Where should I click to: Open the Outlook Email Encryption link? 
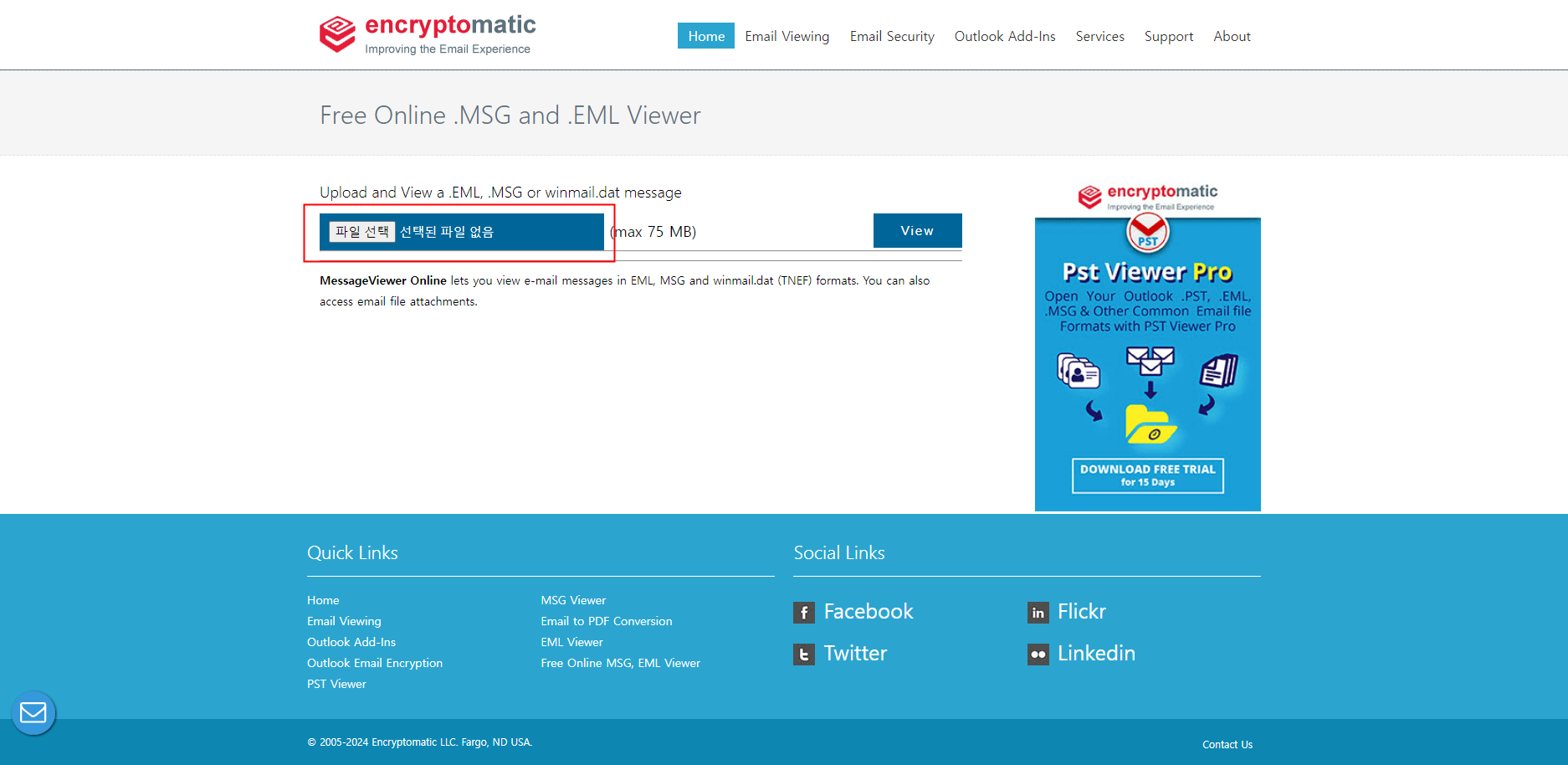(x=375, y=663)
